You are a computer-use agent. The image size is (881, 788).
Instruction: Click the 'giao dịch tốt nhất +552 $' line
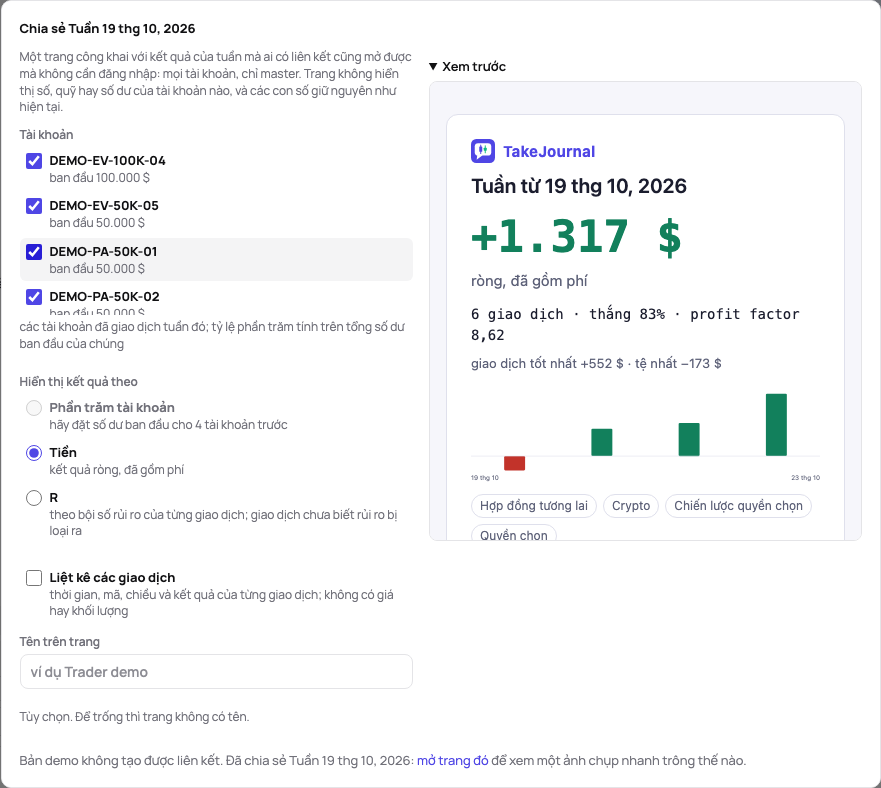[596, 364]
